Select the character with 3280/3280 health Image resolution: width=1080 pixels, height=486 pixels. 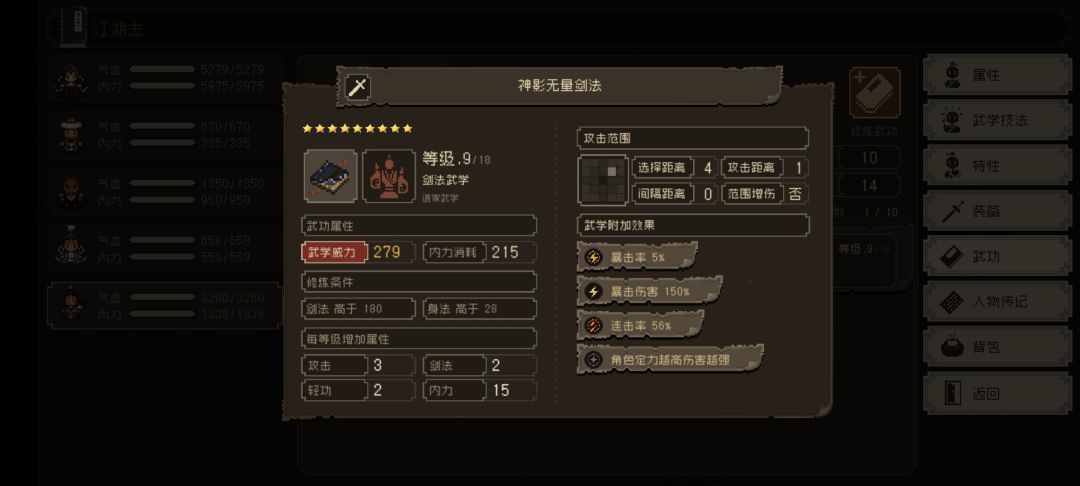tap(164, 306)
